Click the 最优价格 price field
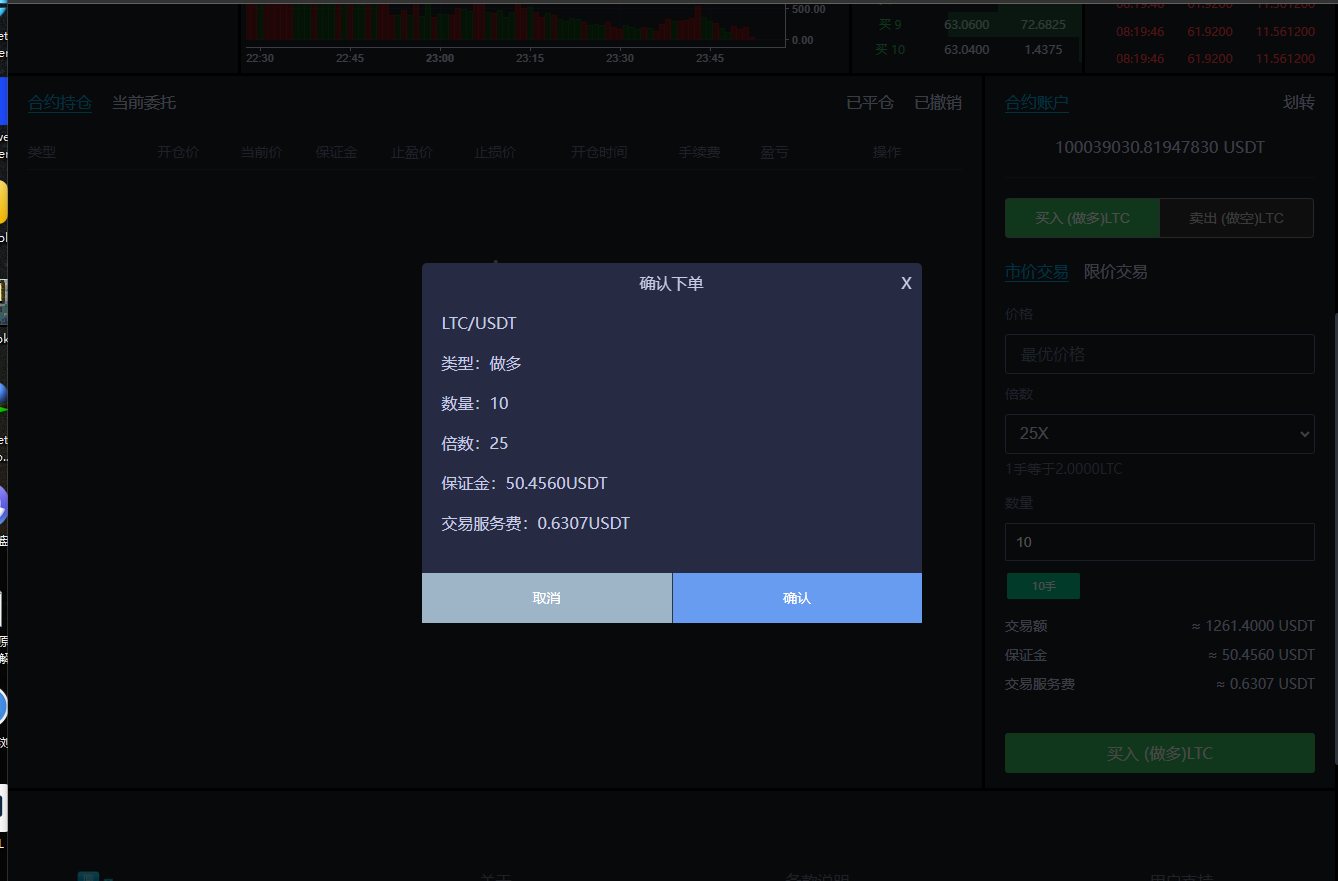Screen dimensions: 1338x881 pyautogui.click(x=1159, y=354)
